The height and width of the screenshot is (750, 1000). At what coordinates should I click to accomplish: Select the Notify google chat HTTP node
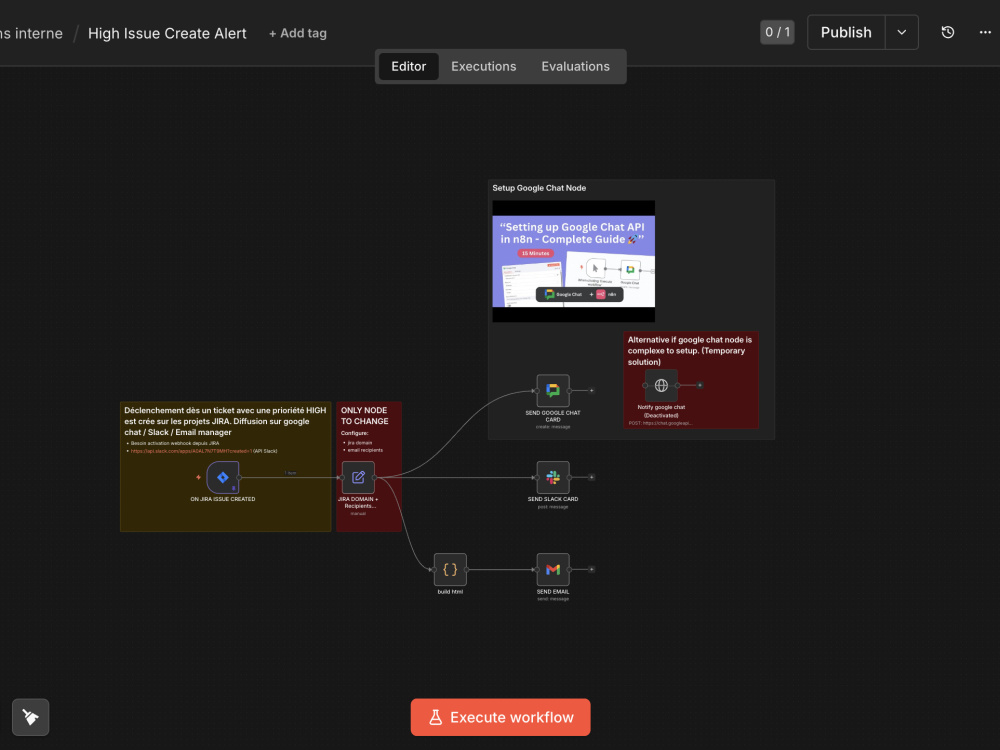click(661, 385)
